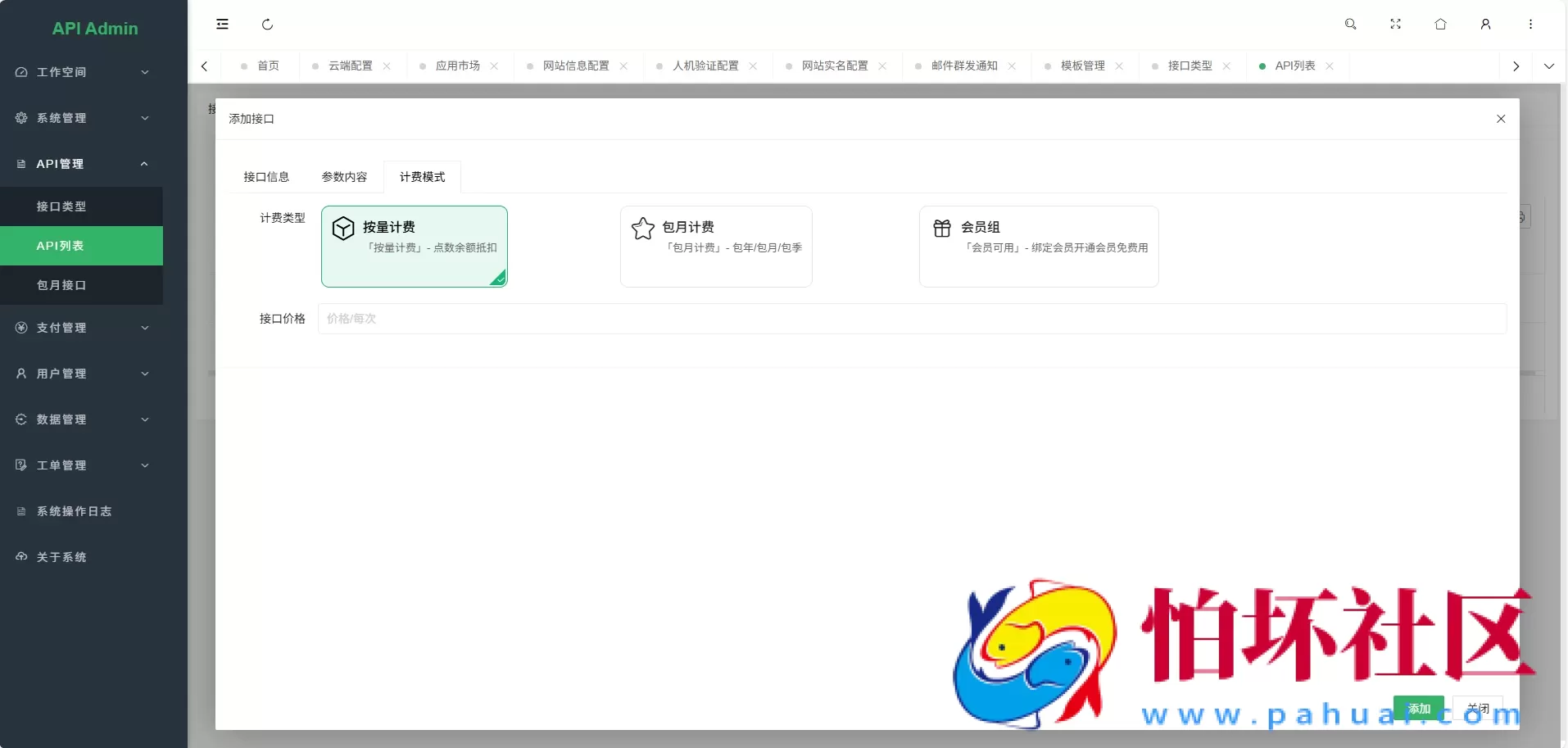
Task: Select the 会员组 billing type card
Action: 1038,246
